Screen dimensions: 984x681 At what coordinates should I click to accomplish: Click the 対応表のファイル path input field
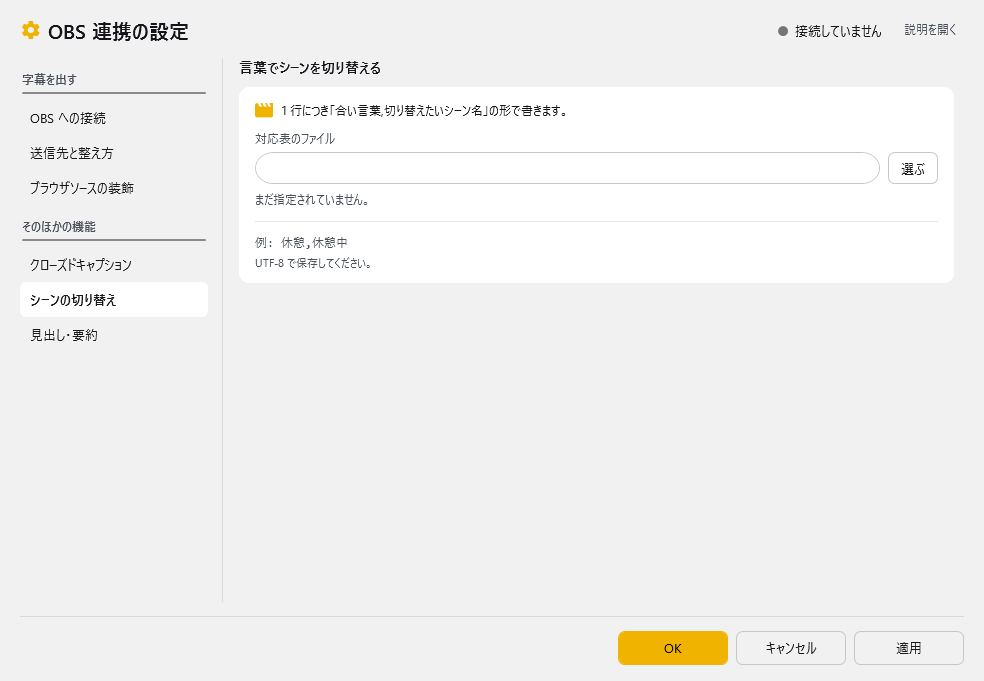pyautogui.click(x=567, y=168)
